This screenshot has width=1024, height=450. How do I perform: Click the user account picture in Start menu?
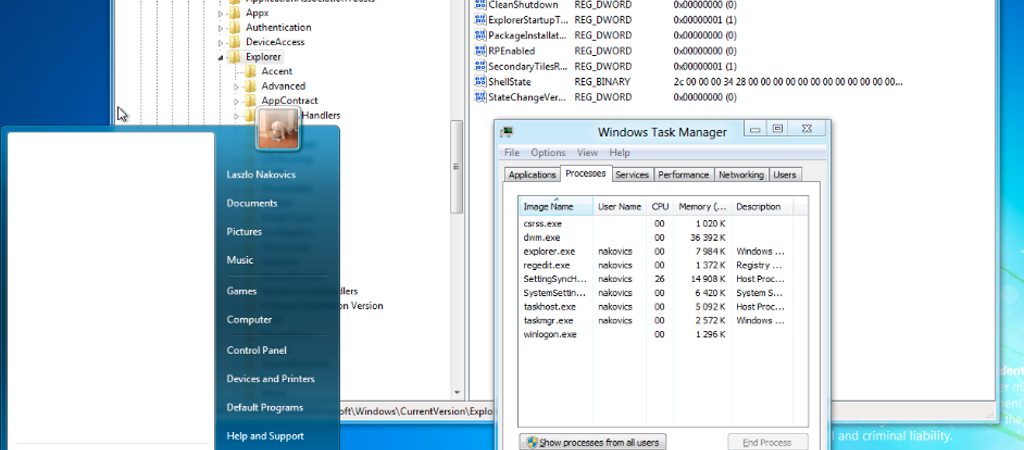point(278,128)
